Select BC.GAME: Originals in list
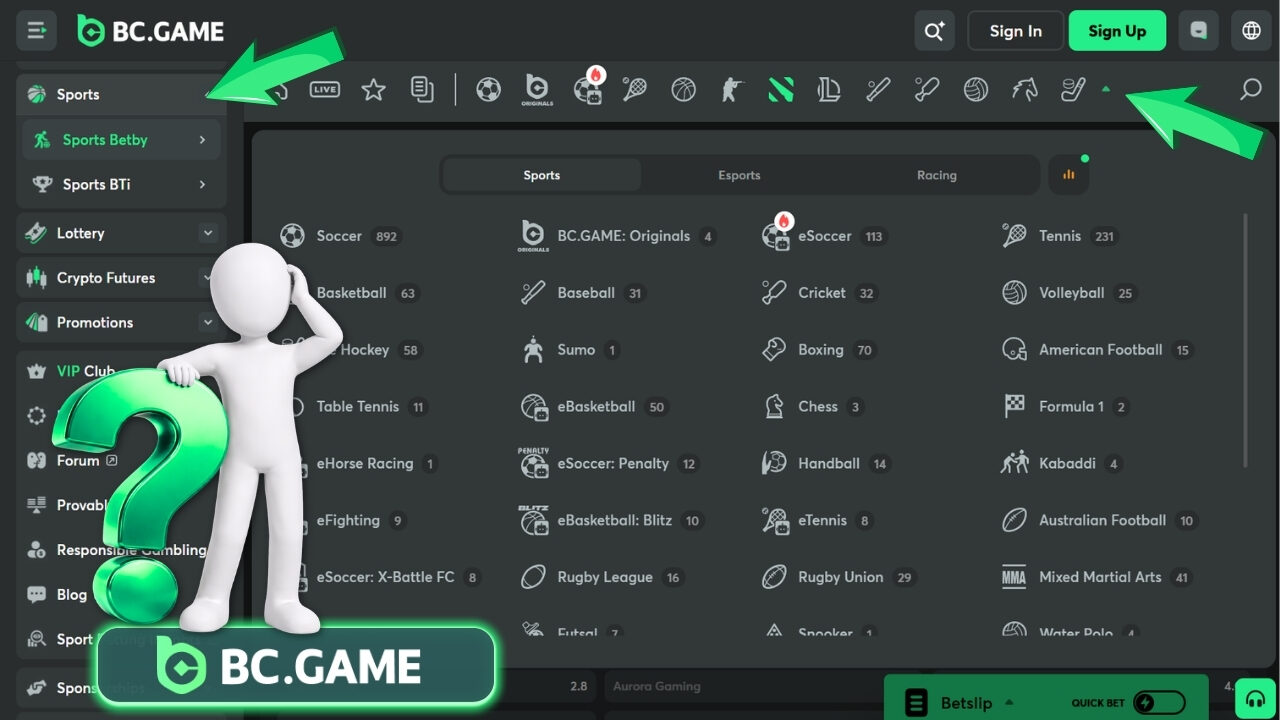This screenshot has width=1280, height=720. pos(619,236)
